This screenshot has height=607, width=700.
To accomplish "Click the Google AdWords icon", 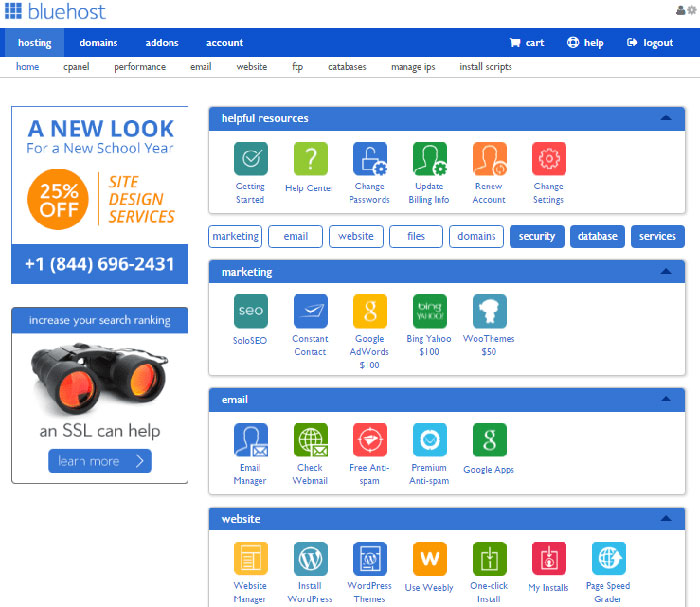I will tap(370, 311).
